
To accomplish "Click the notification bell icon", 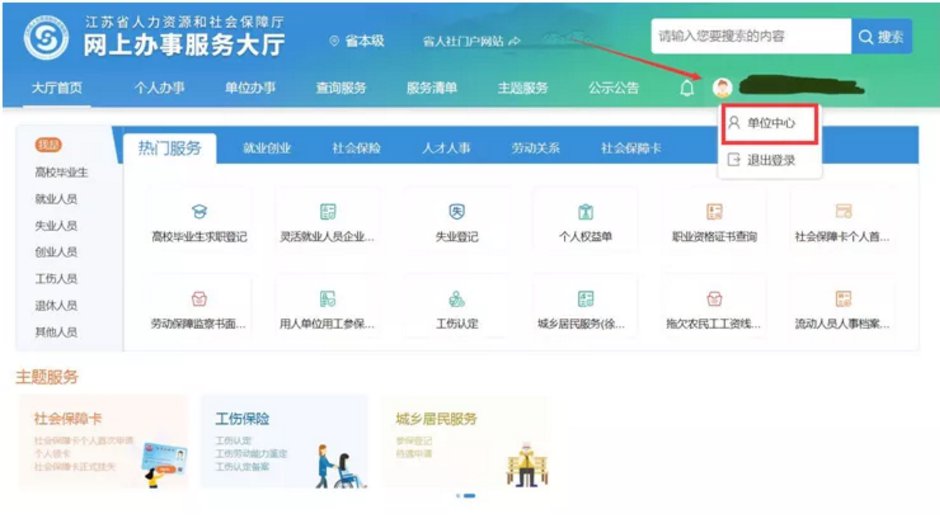I will [x=687, y=88].
